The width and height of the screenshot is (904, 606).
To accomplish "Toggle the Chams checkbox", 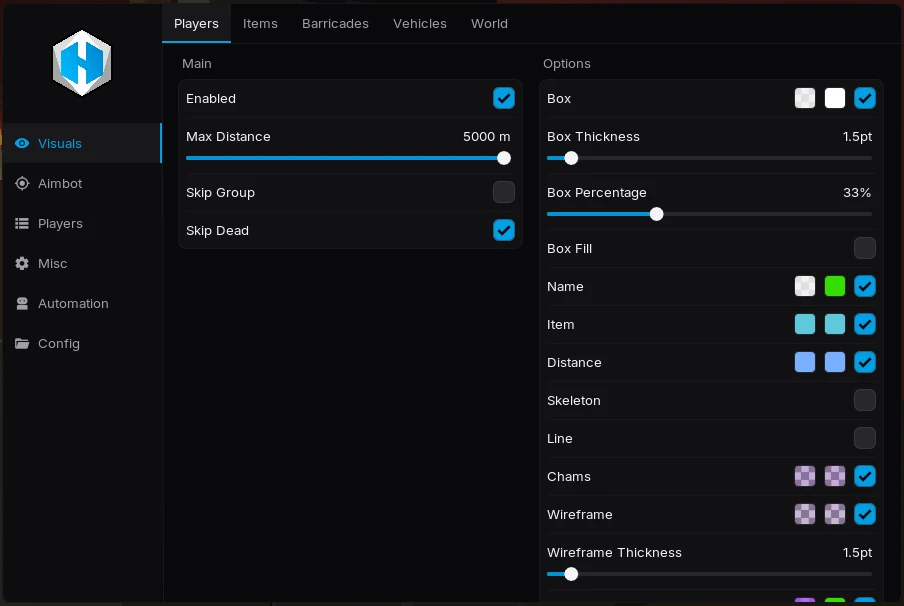I will (x=865, y=476).
